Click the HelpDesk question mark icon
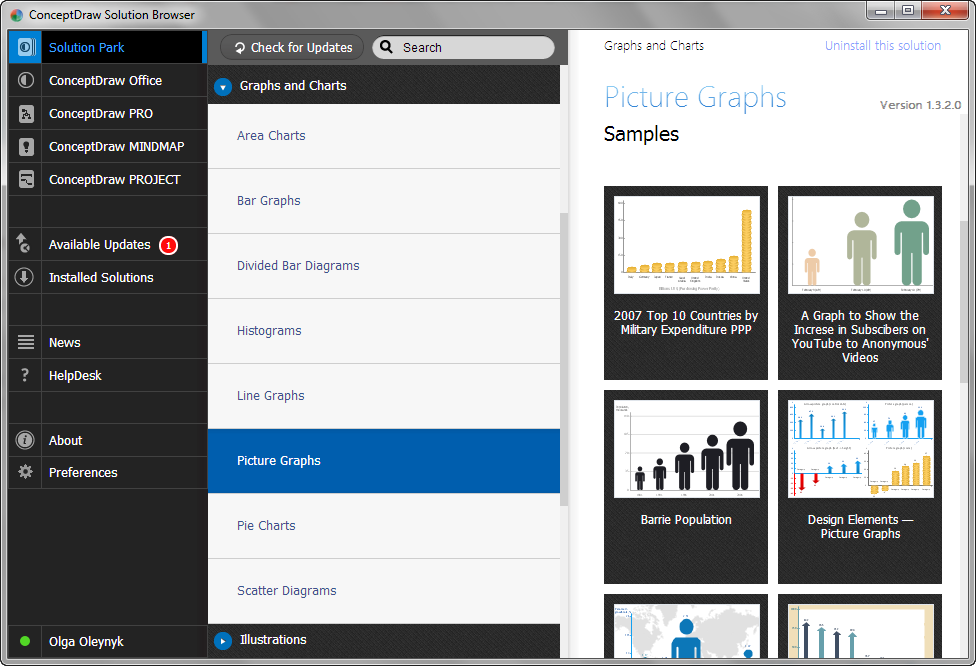The width and height of the screenshot is (976, 666). (x=25, y=375)
